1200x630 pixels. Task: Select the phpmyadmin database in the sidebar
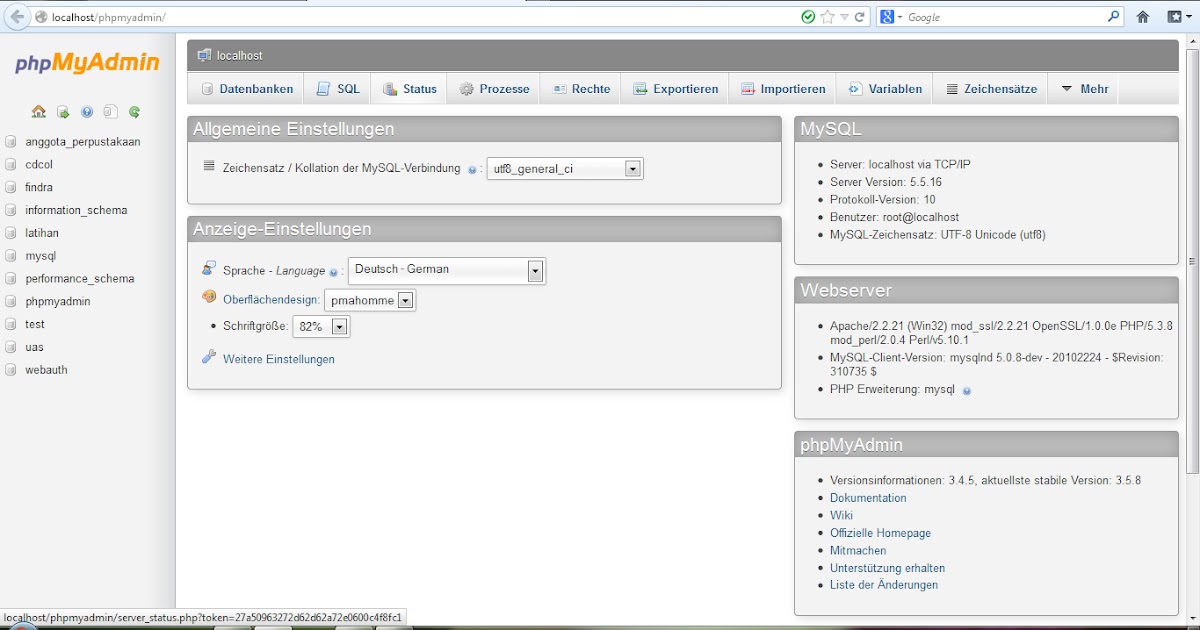(56, 301)
